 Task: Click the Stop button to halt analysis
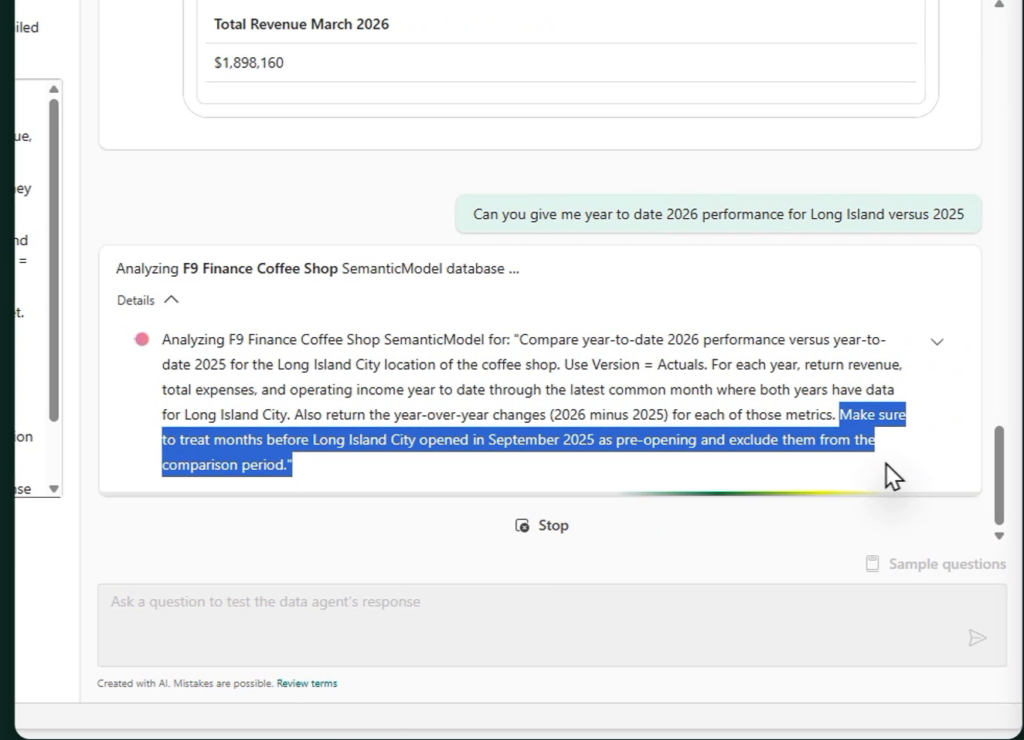click(x=541, y=526)
